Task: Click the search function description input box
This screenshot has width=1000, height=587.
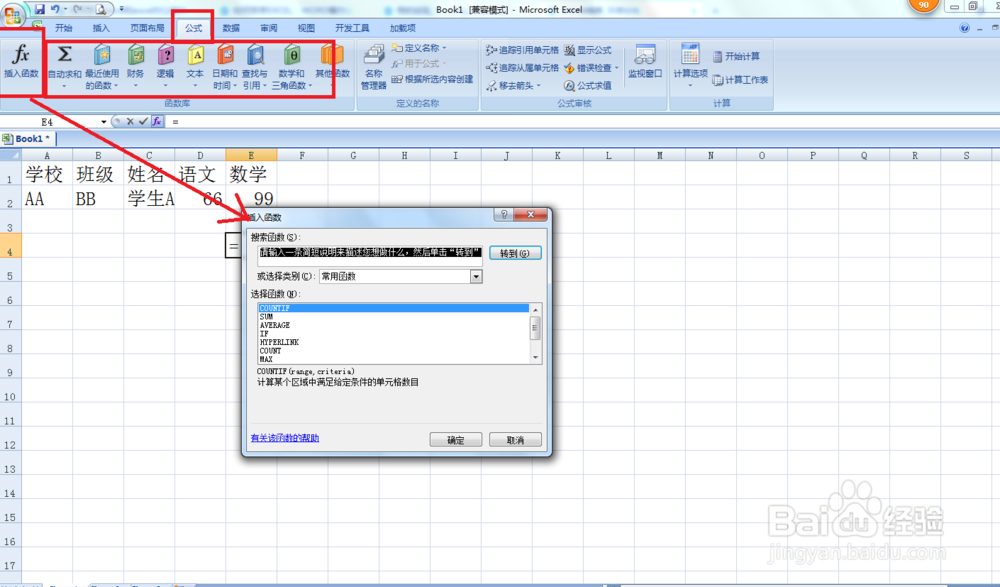Action: tap(370, 255)
